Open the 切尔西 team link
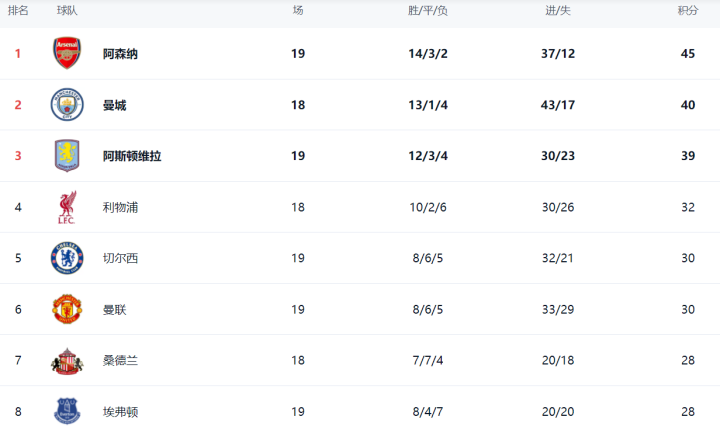 click(x=120, y=258)
